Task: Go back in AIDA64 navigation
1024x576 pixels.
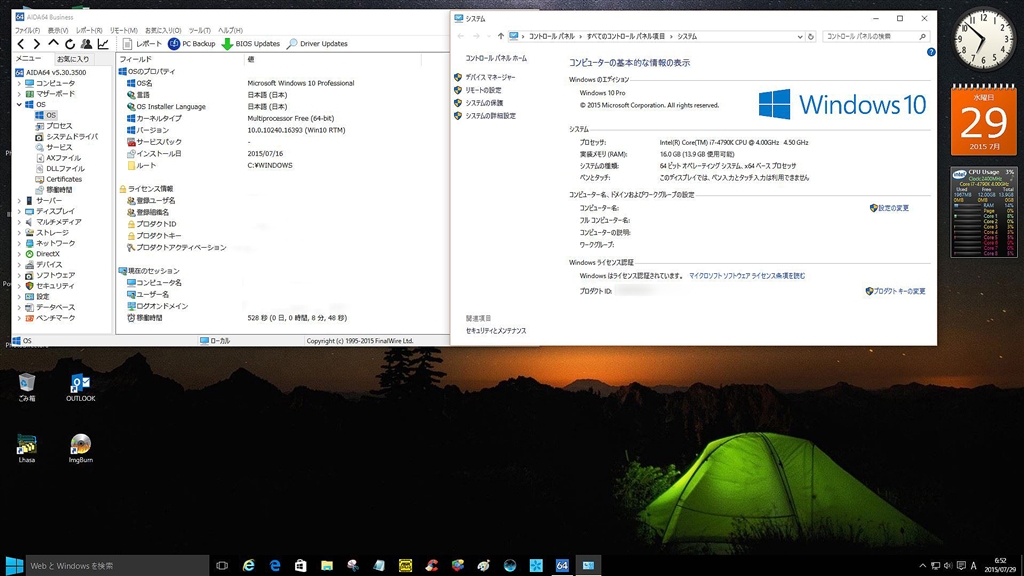Action: pyautogui.click(x=21, y=44)
